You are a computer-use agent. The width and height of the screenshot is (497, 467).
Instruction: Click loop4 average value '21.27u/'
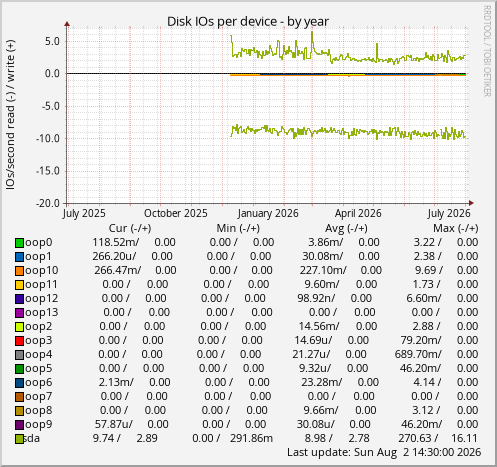[x=311, y=354]
